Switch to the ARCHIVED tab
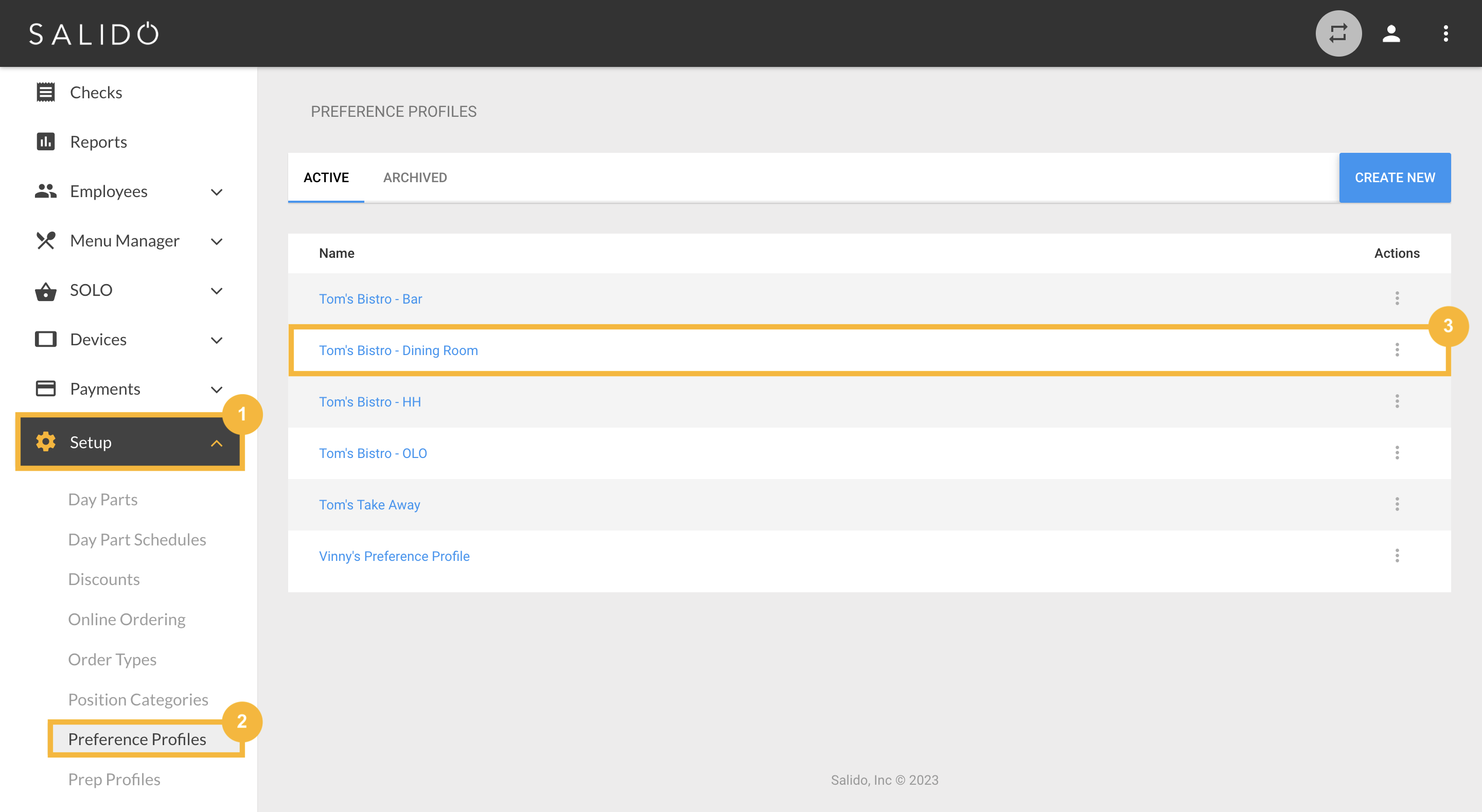1482x812 pixels. tap(415, 178)
